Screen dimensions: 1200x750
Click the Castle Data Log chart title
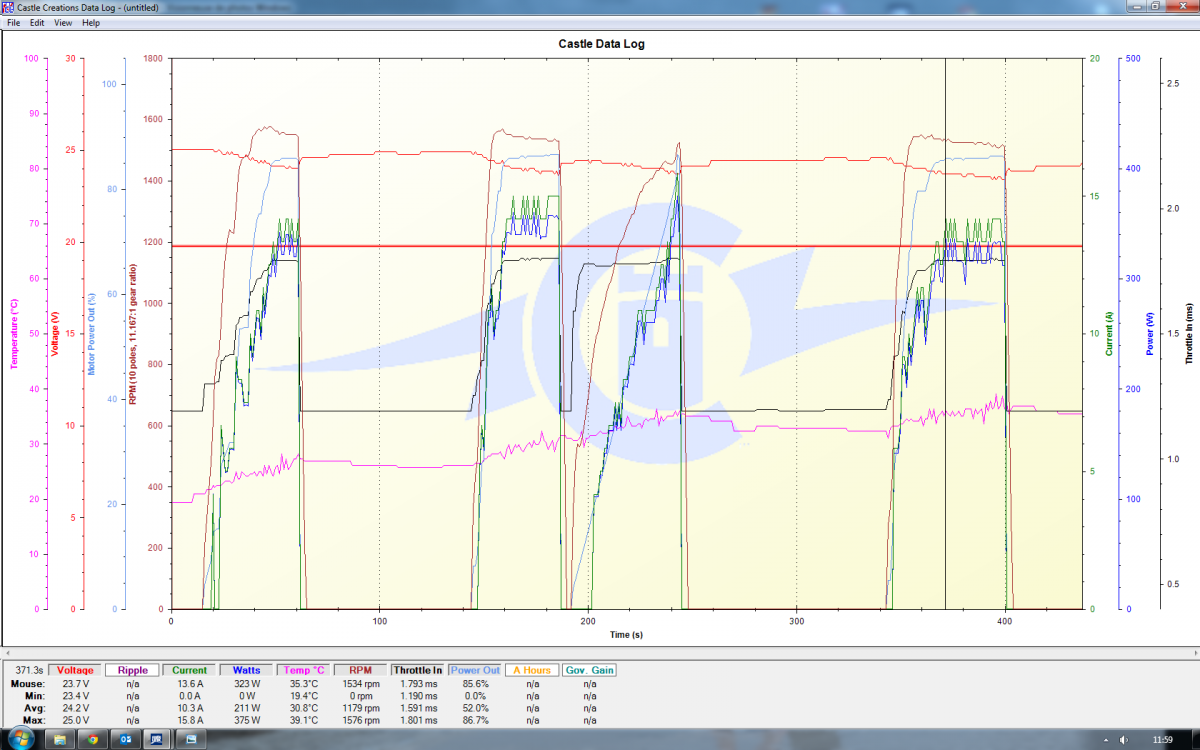601,44
